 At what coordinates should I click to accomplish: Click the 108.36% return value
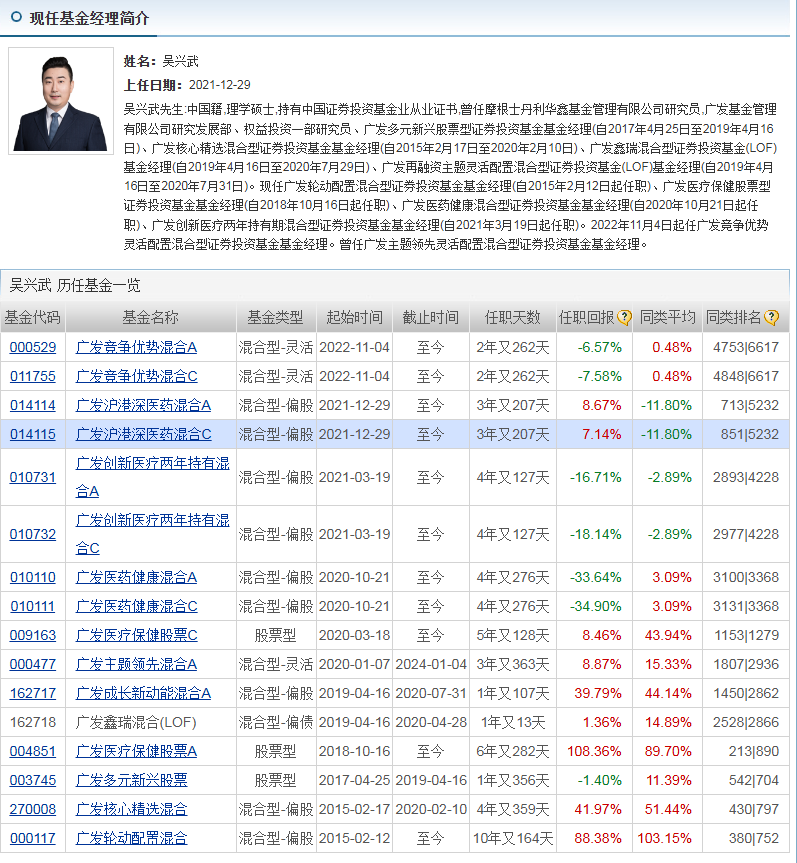point(594,751)
